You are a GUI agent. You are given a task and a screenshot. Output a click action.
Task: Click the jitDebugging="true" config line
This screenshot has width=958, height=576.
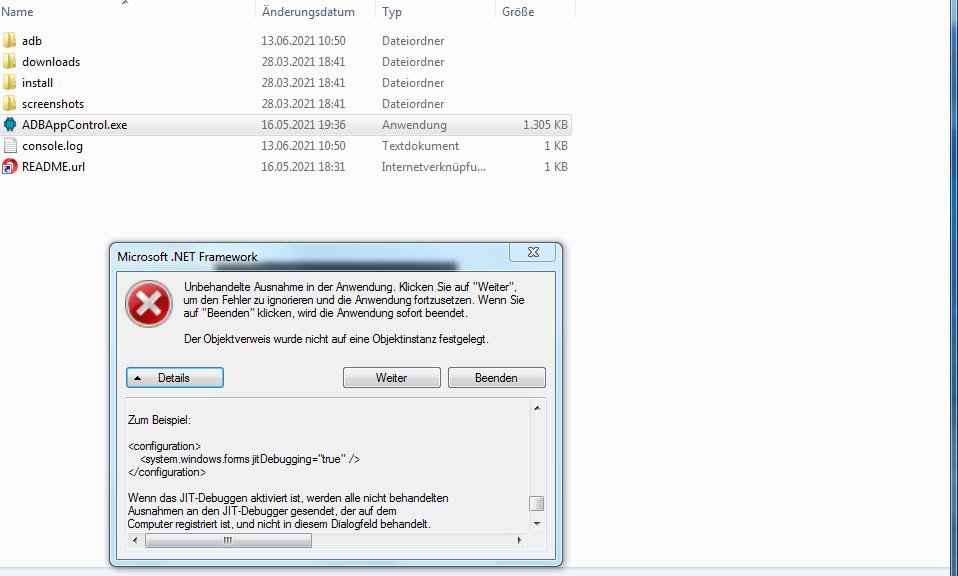tap(250, 459)
